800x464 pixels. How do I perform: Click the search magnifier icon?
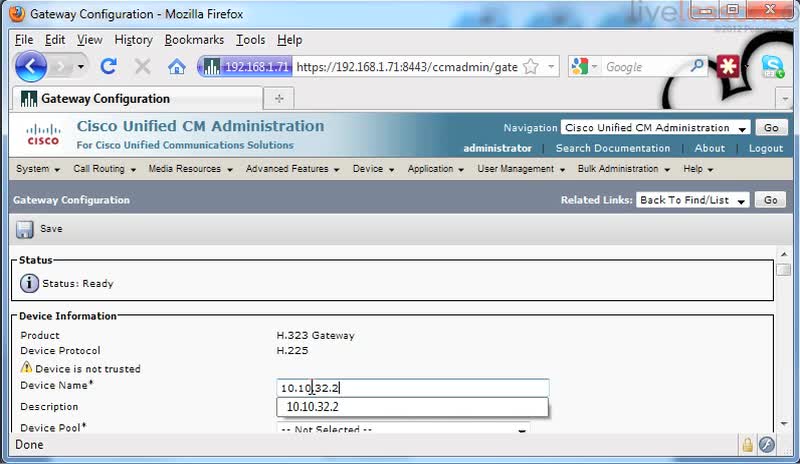(x=696, y=66)
